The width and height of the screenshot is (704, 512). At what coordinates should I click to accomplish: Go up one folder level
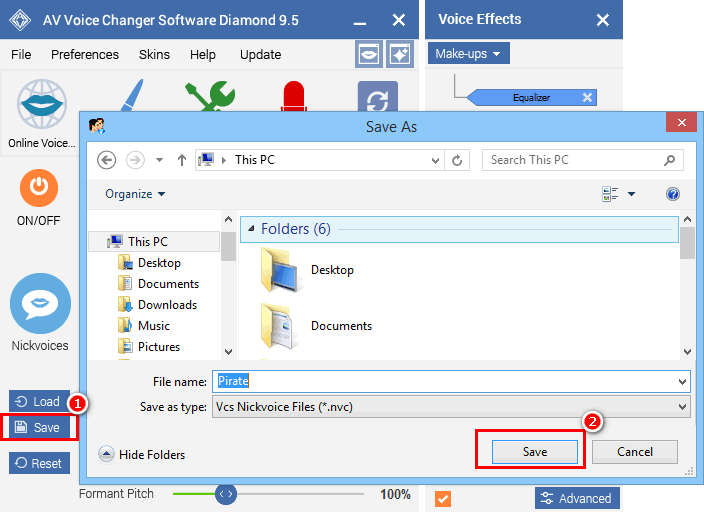click(181, 160)
